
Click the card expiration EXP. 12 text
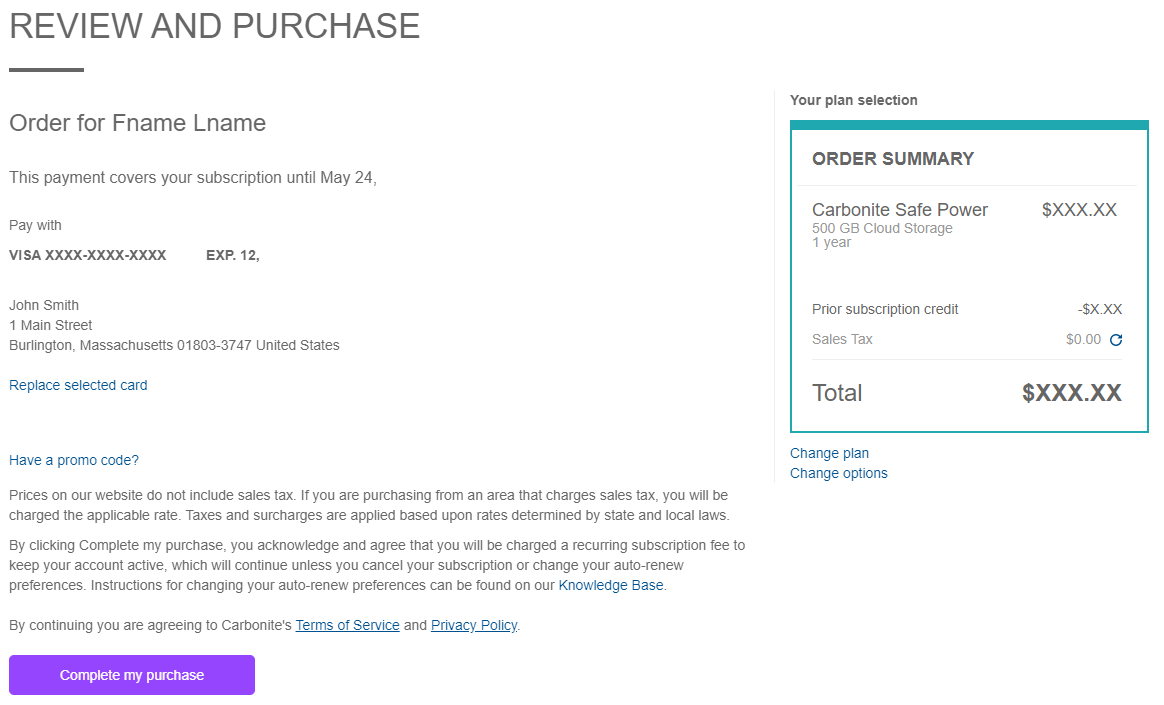(x=232, y=255)
